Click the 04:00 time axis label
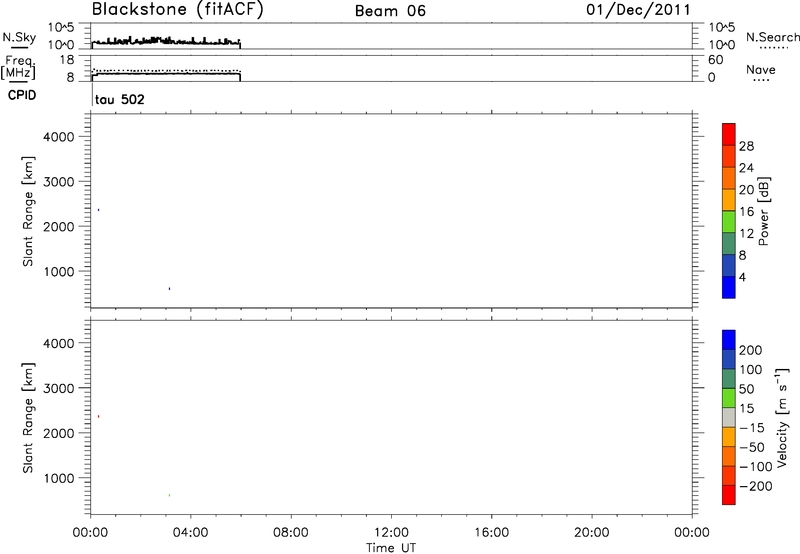 pos(190,533)
